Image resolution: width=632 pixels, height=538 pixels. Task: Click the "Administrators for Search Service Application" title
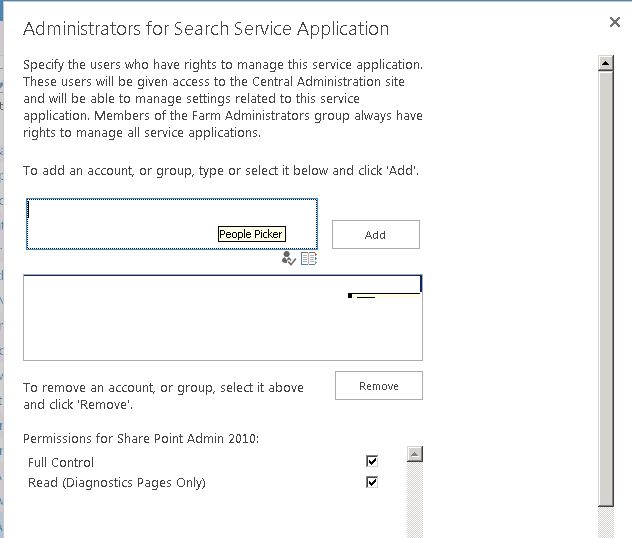tap(206, 29)
